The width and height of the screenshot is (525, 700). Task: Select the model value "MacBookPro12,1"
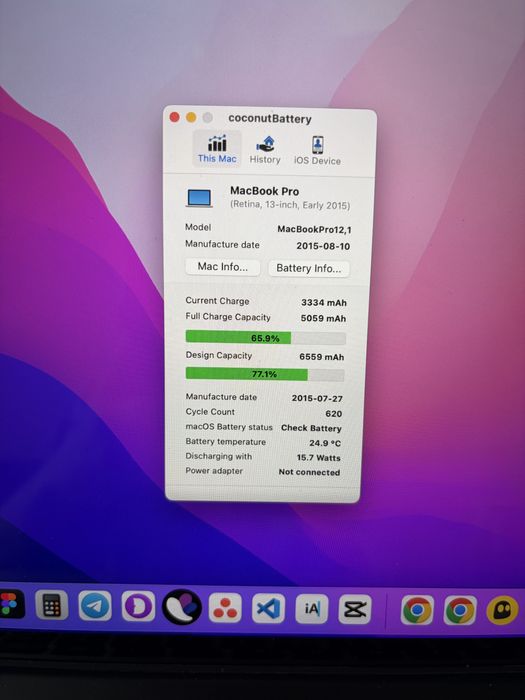click(314, 229)
